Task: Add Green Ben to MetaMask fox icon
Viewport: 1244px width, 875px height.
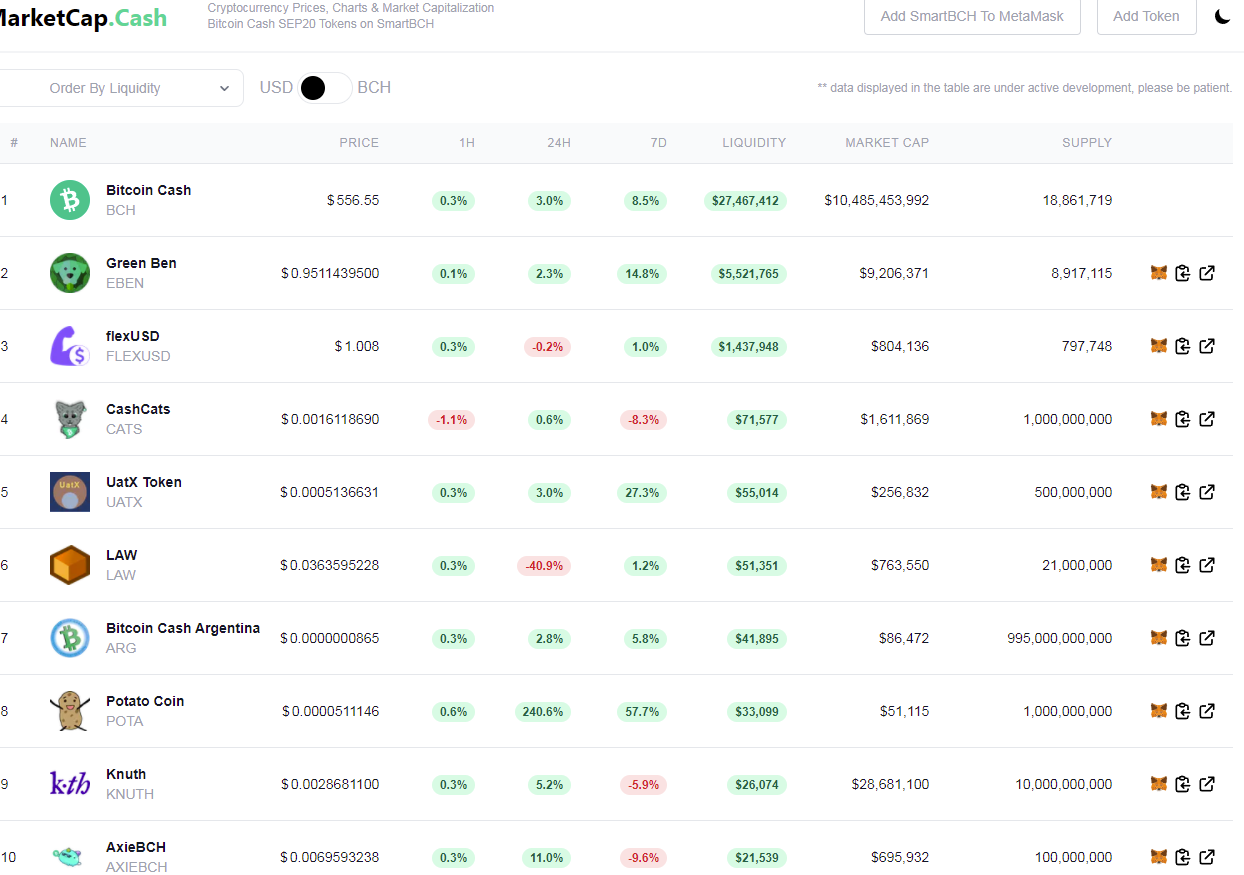Action: pos(1159,273)
